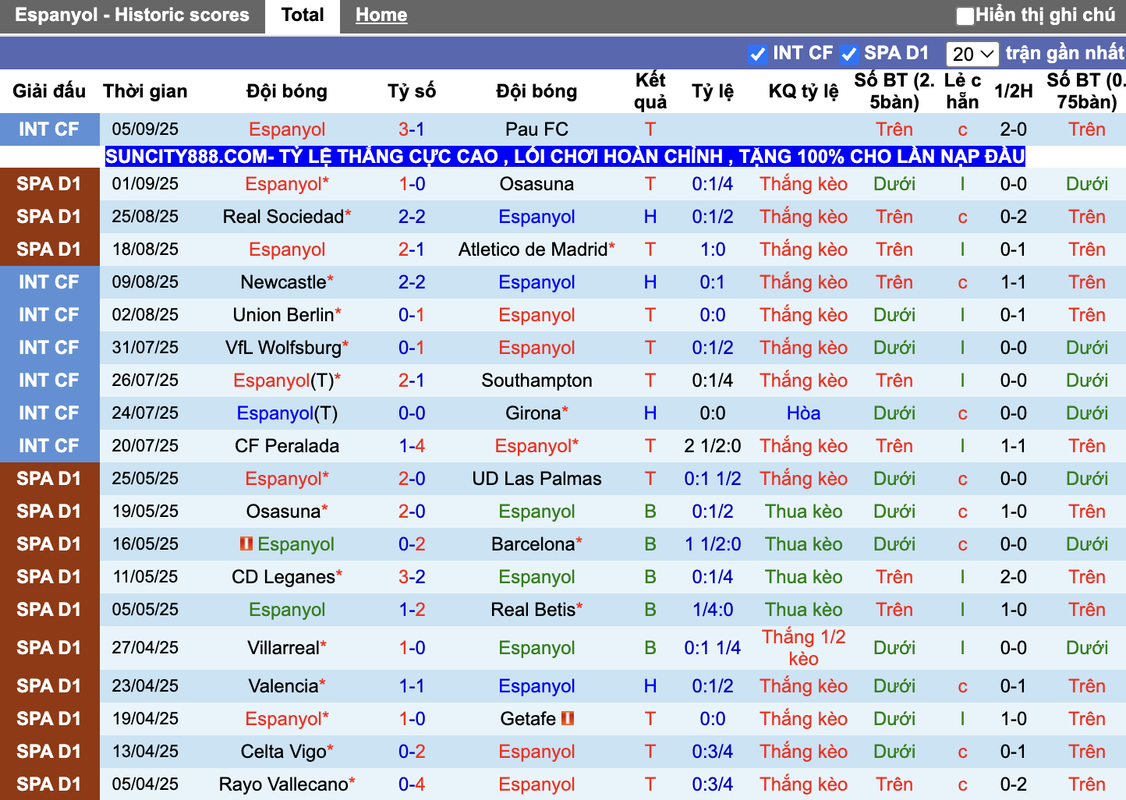The width and height of the screenshot is (1126, 800).
Task: Click the Girona* team name
Action: 536,413
